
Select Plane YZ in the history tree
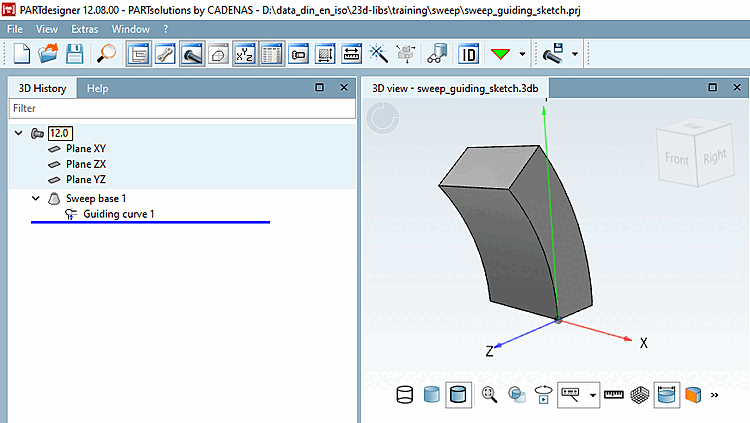(x=86, y=179)
